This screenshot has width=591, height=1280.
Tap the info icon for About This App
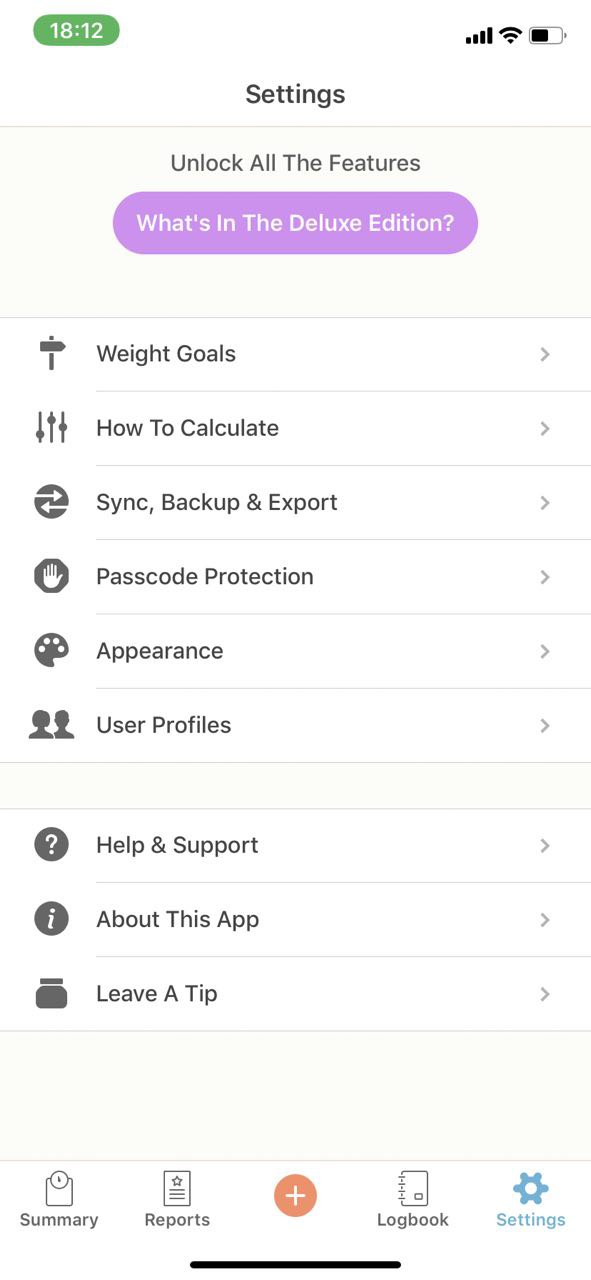point(51,919)
